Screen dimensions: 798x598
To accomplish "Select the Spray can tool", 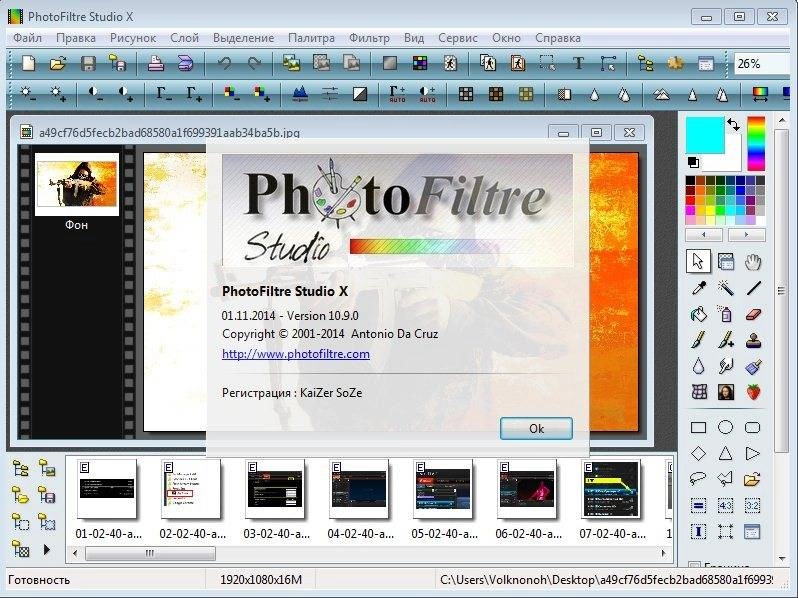I will pyautogui.click(x=726, y=314).
